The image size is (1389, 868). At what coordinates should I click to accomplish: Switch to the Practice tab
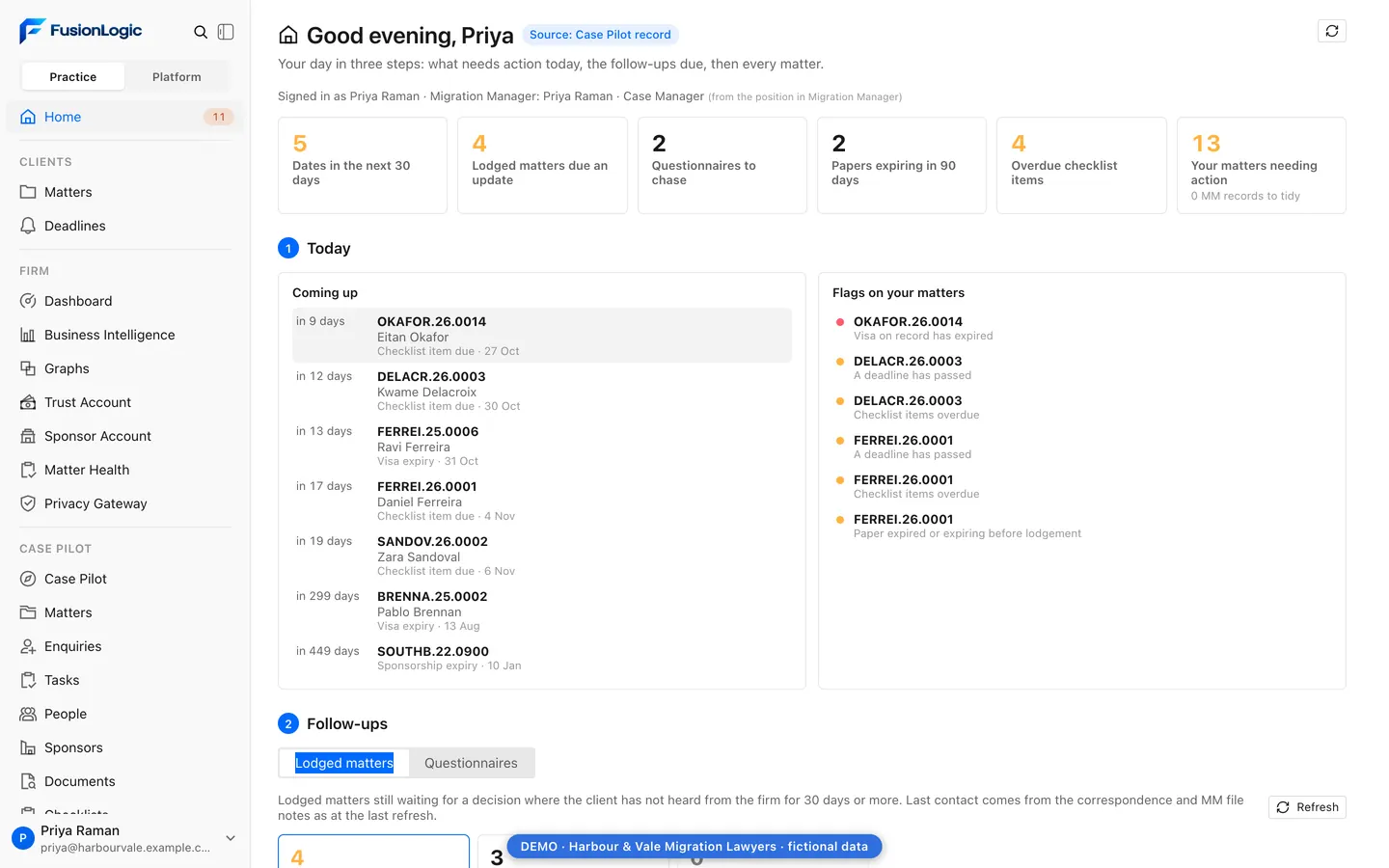click(73, 76)
